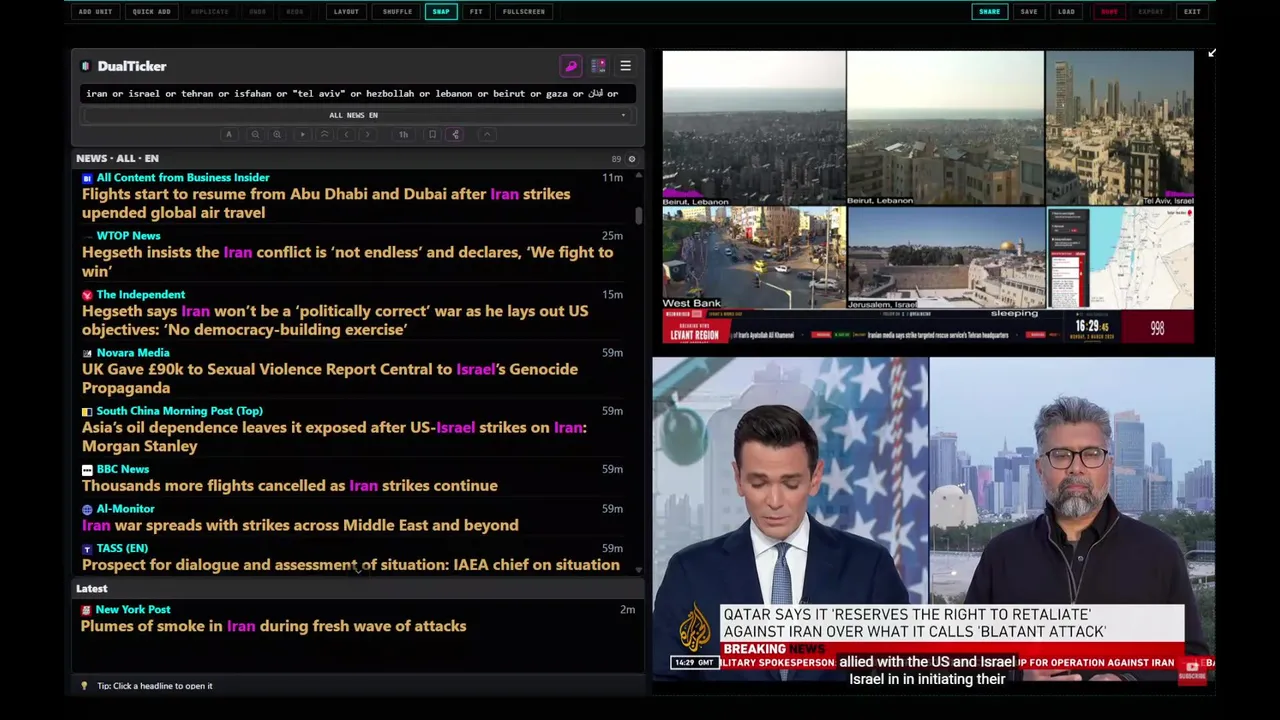Click The Independent source icon
This screenshot has height=720, width=1280.
(87, 295)
